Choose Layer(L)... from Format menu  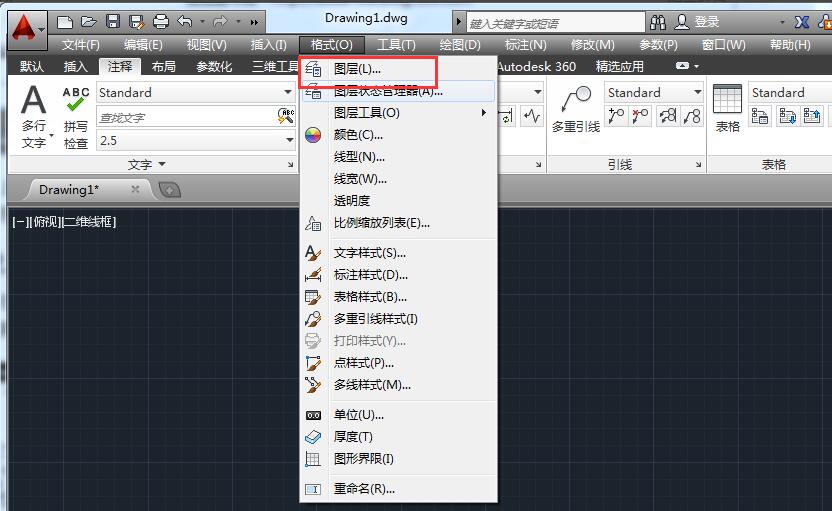click(398, 69)
